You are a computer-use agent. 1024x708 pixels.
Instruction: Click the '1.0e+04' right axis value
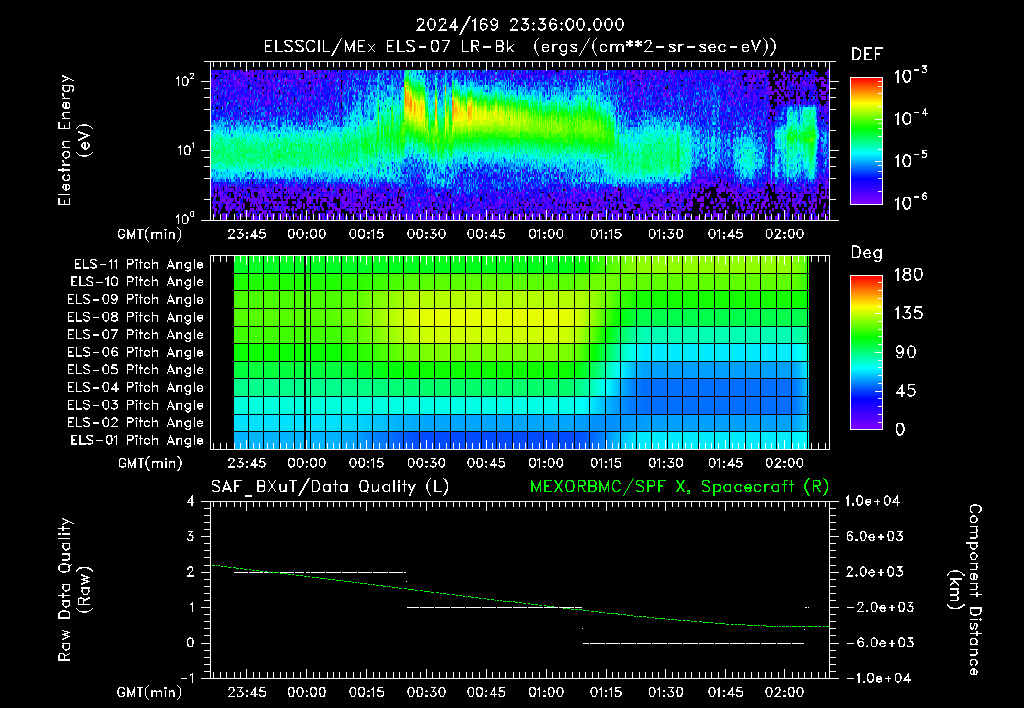pos(872,501)
